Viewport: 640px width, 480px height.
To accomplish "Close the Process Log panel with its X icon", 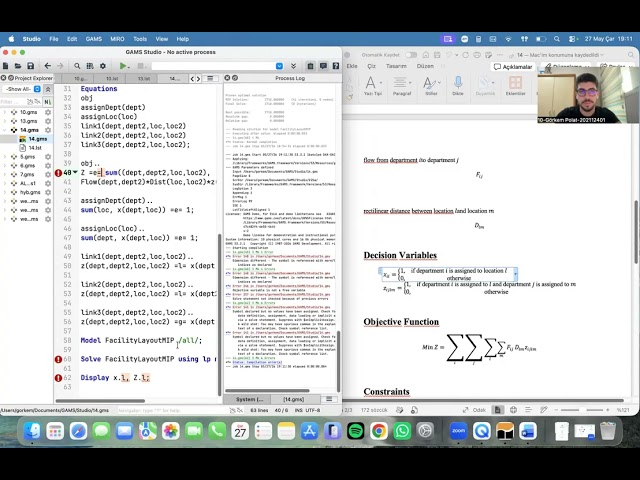I will click(x=227, y=78).
